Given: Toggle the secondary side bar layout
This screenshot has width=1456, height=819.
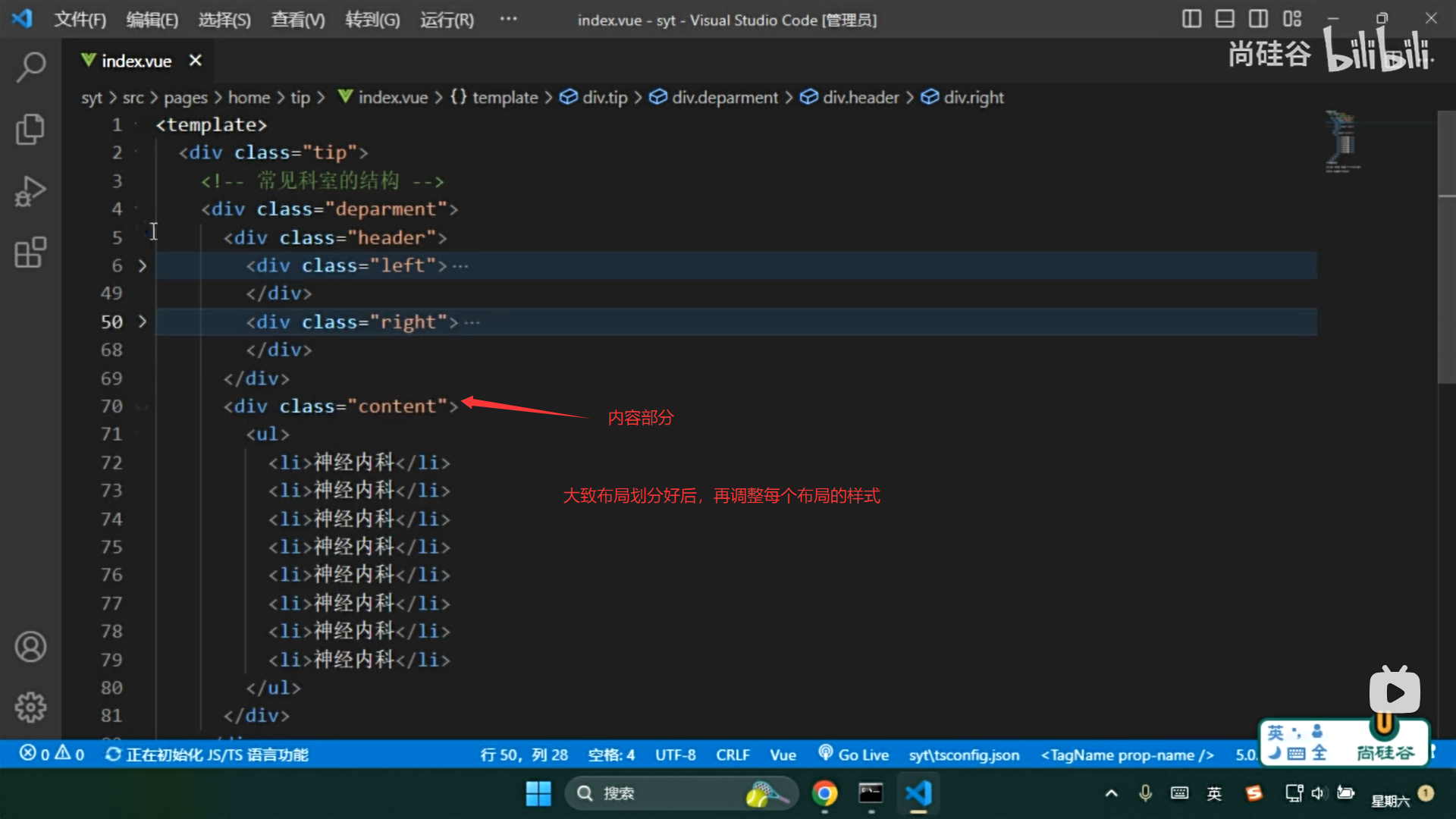Looking at the screenshot, I should pos(1258,19).
